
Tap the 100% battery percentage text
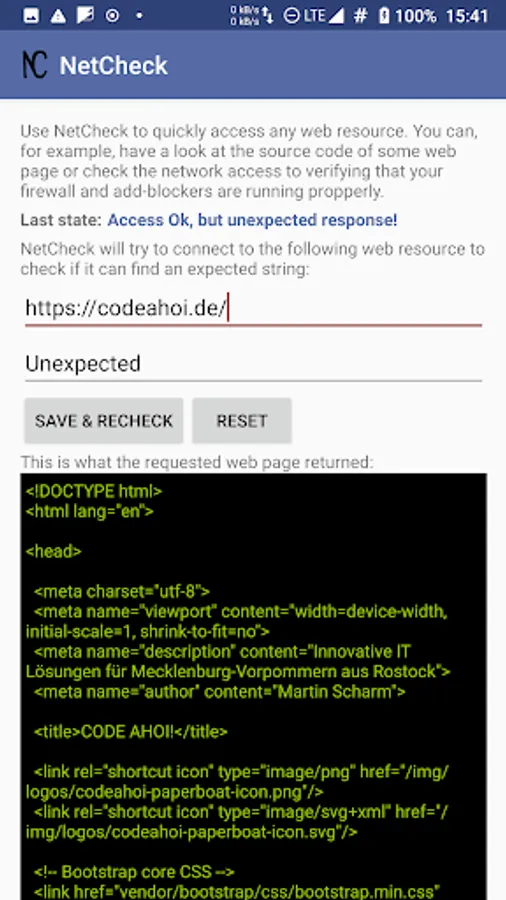coord(415,16)
